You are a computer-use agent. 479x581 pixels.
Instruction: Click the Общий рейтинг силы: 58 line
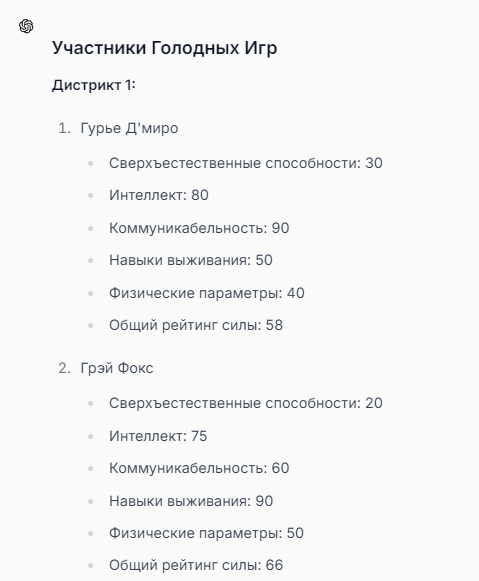pyautogui.click(x=196, y=325)
